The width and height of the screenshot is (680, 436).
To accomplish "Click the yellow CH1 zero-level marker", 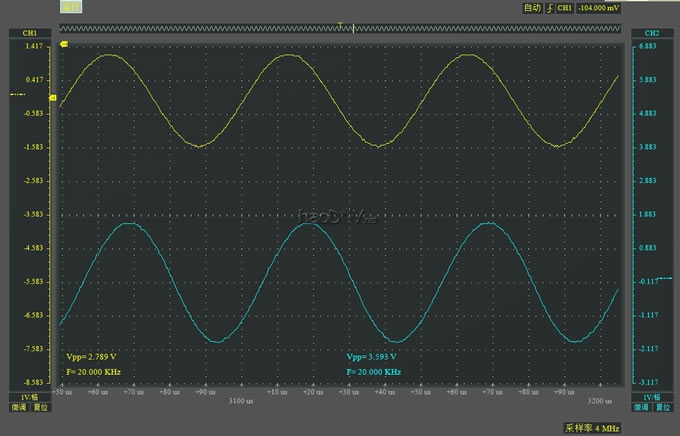I will [17, 95].
